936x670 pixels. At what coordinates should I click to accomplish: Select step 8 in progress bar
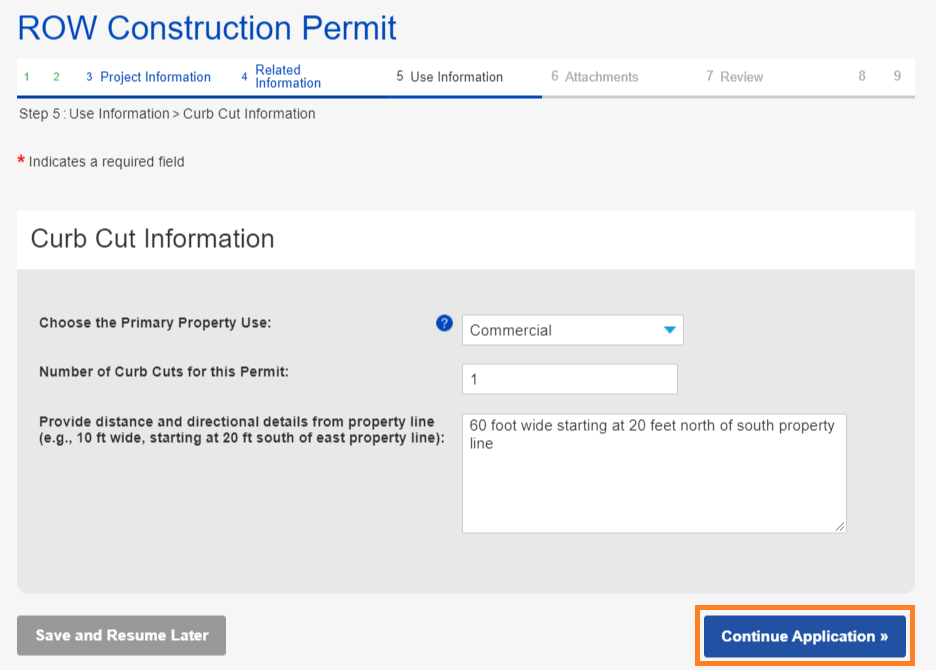click(x=862, y=76)
